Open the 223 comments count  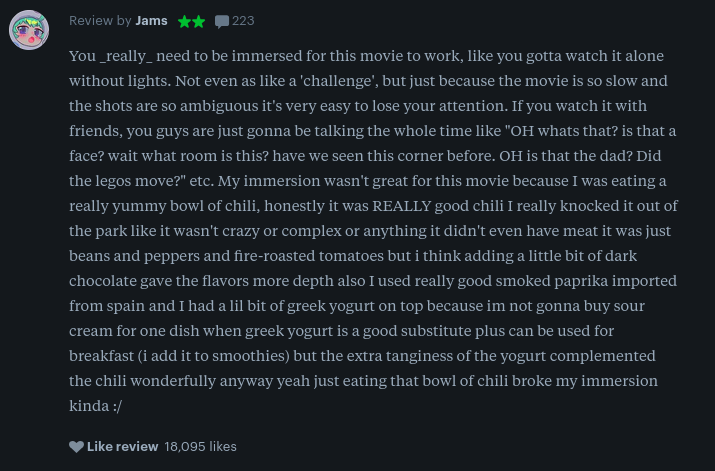243,21
